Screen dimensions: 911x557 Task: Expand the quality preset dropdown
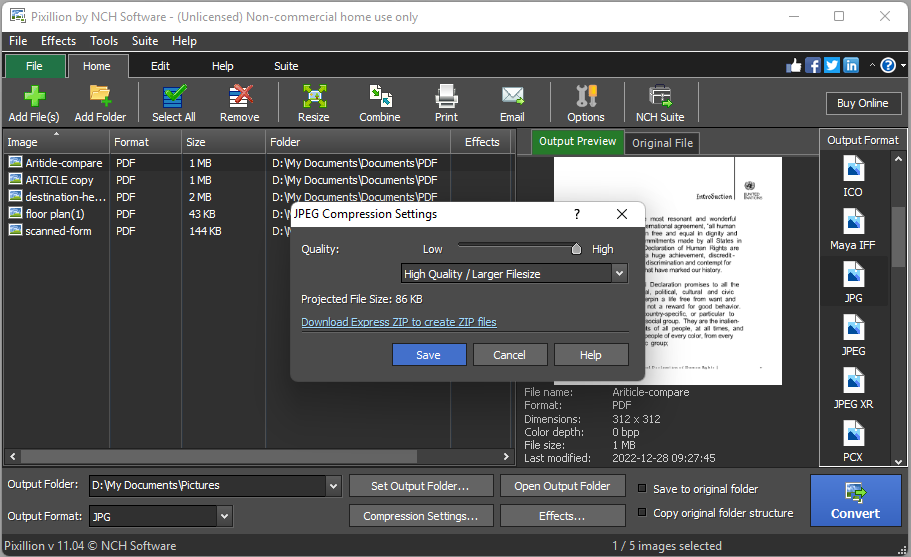[x=619, y=273]
